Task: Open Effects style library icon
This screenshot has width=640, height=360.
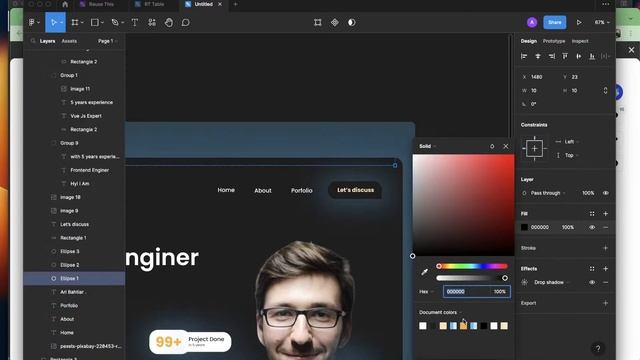Action: coord(592,269)
